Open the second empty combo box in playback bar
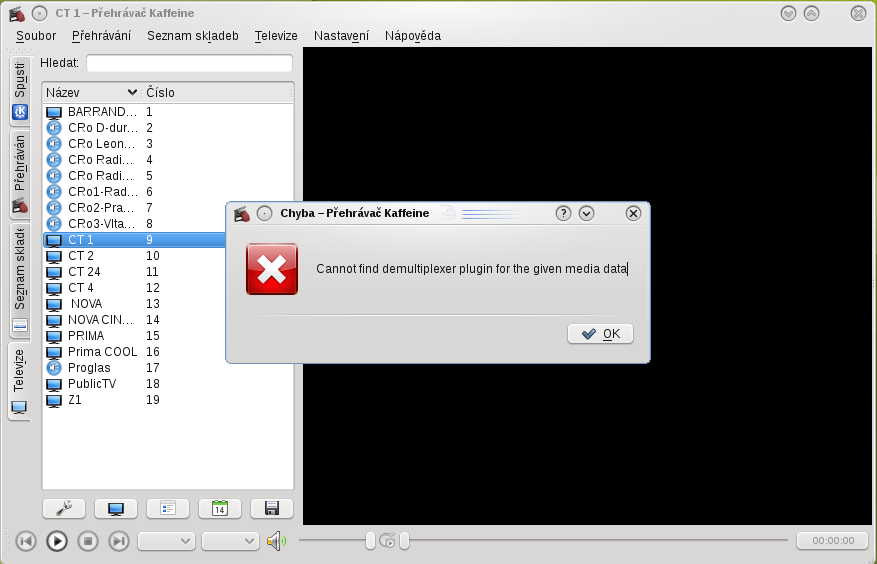Screen dimensions: 877x564 pos(230,541)
